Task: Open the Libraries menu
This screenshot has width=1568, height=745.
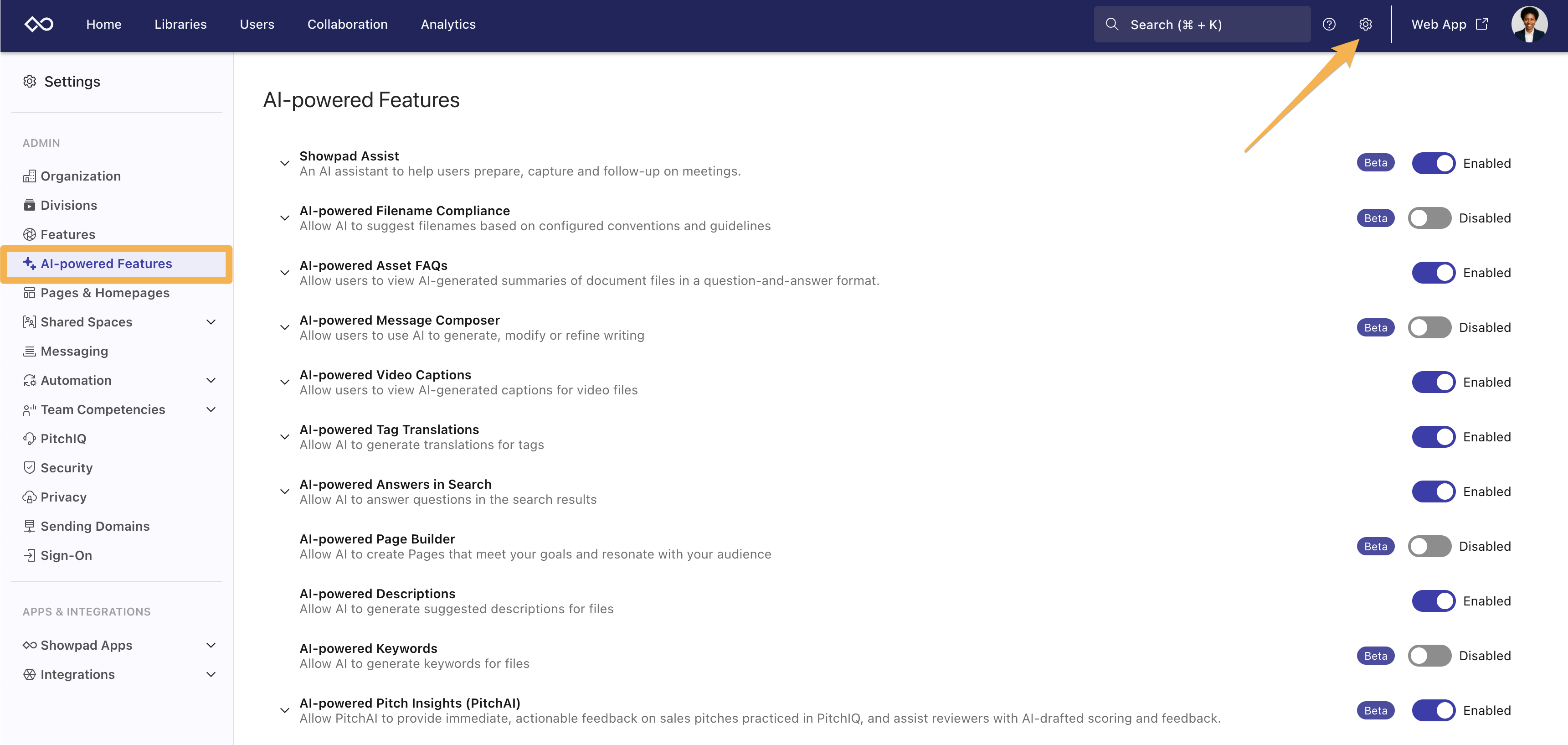Action: click(x=180, y=24)
